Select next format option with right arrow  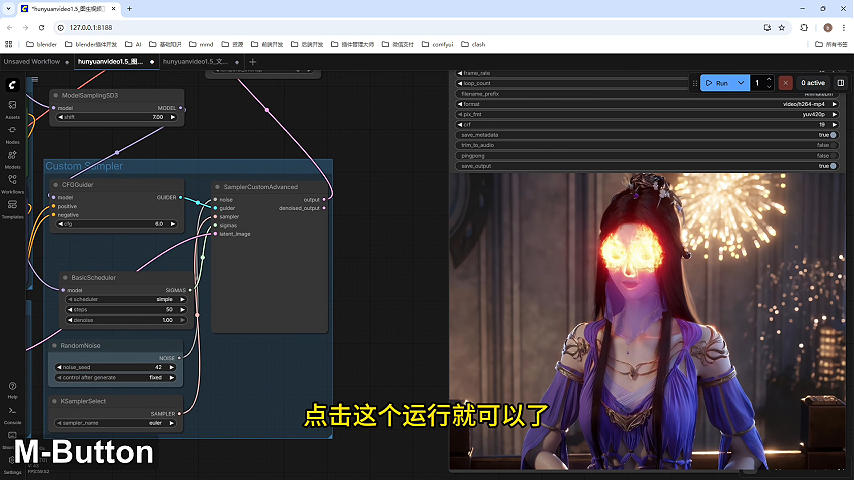click(834, 104)
